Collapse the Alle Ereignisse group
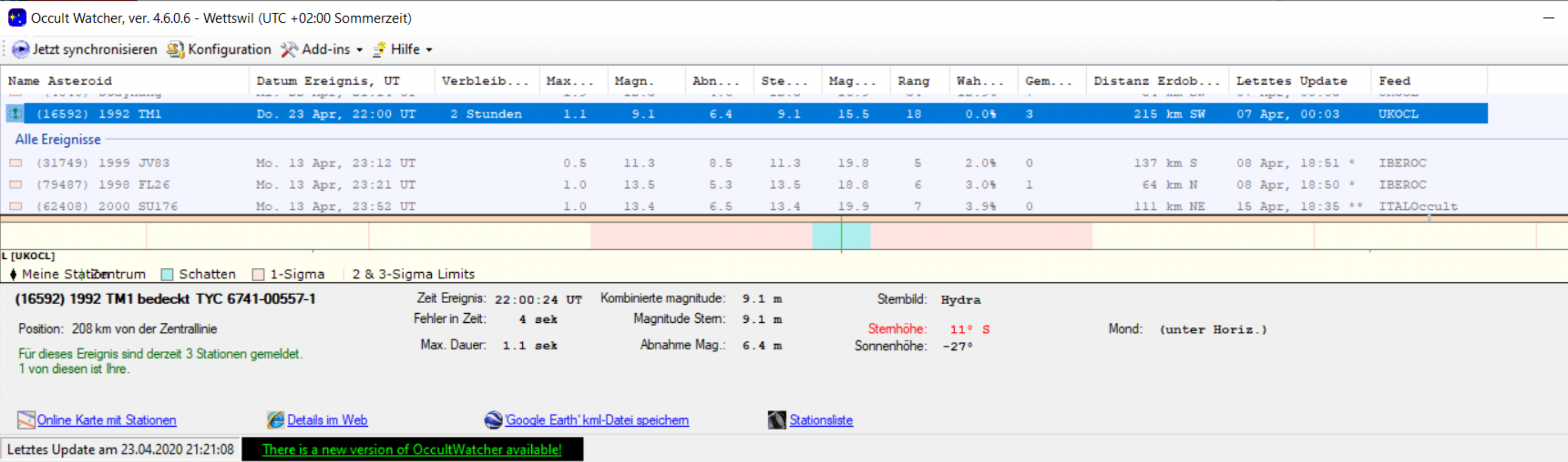 click(58, 140)
